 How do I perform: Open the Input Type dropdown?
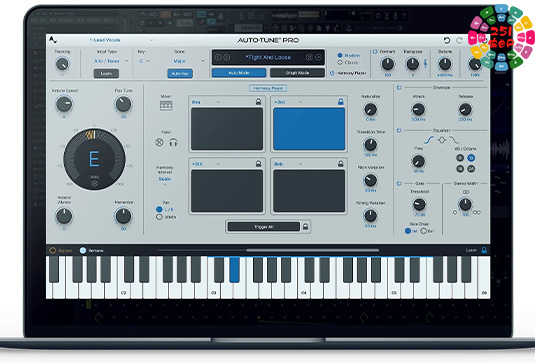111,61
